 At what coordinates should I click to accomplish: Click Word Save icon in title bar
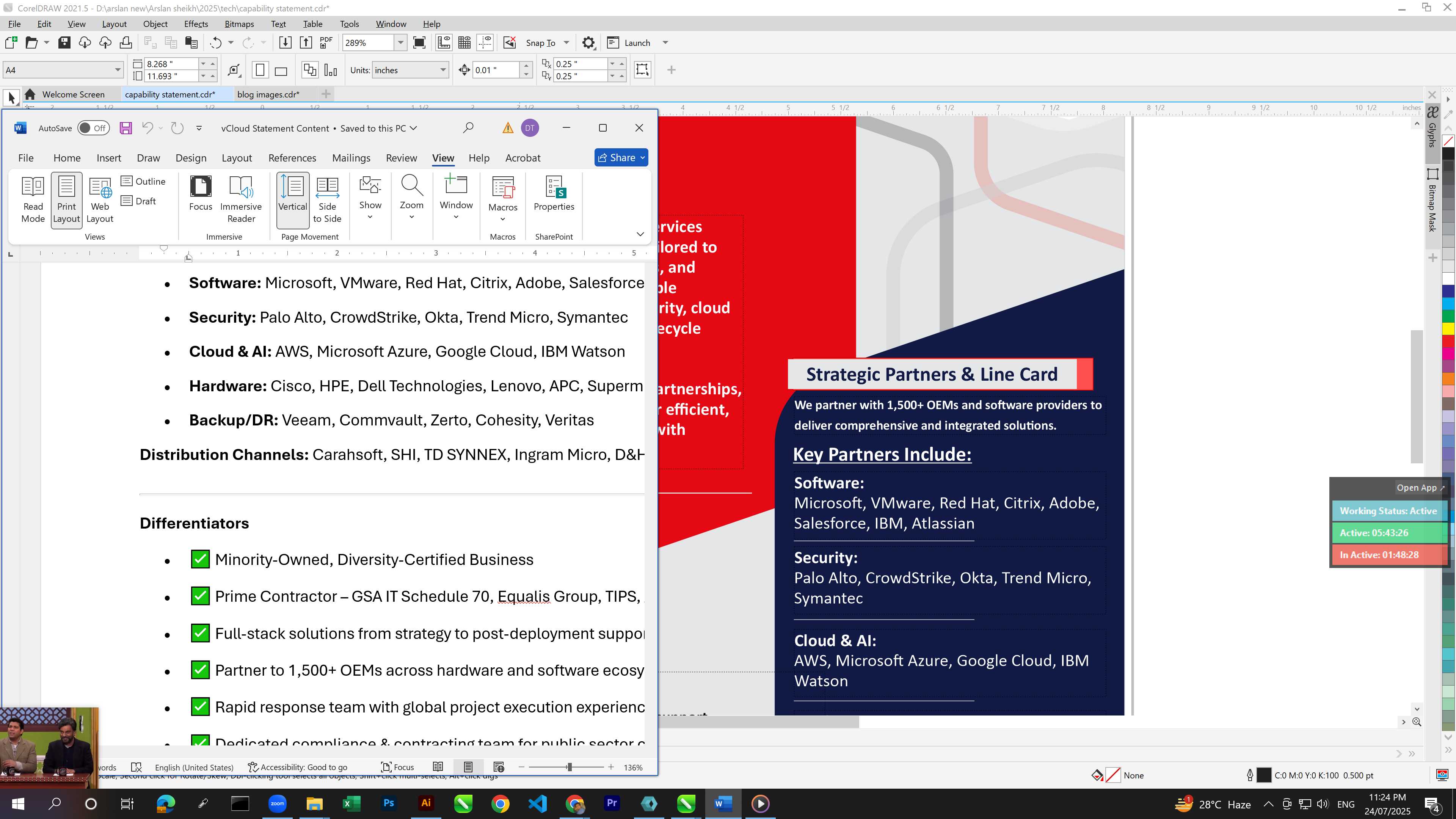[x=126, y=128]
